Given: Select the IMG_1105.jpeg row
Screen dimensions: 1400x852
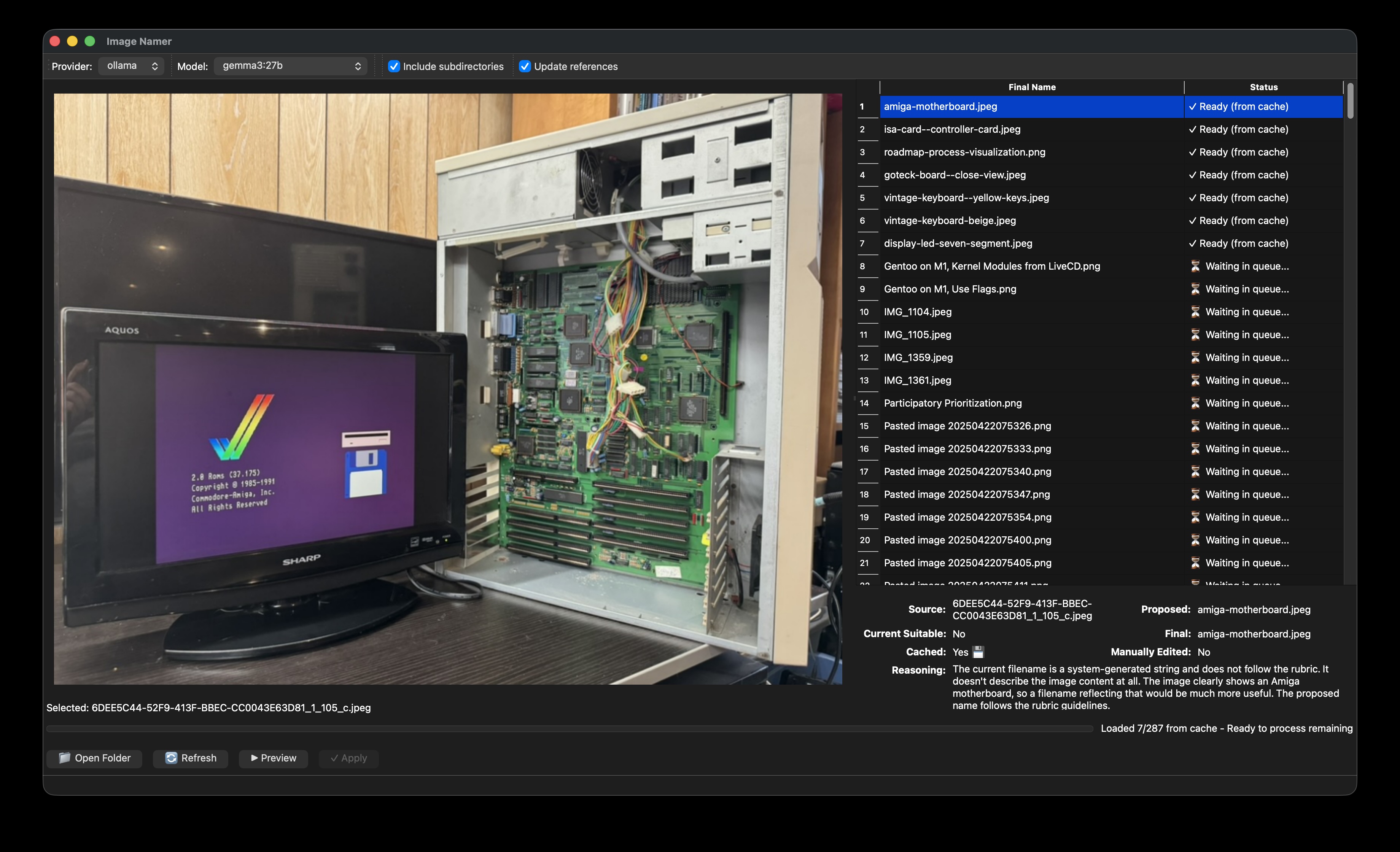Looking at the screenshot, I should coord(1100,335).
